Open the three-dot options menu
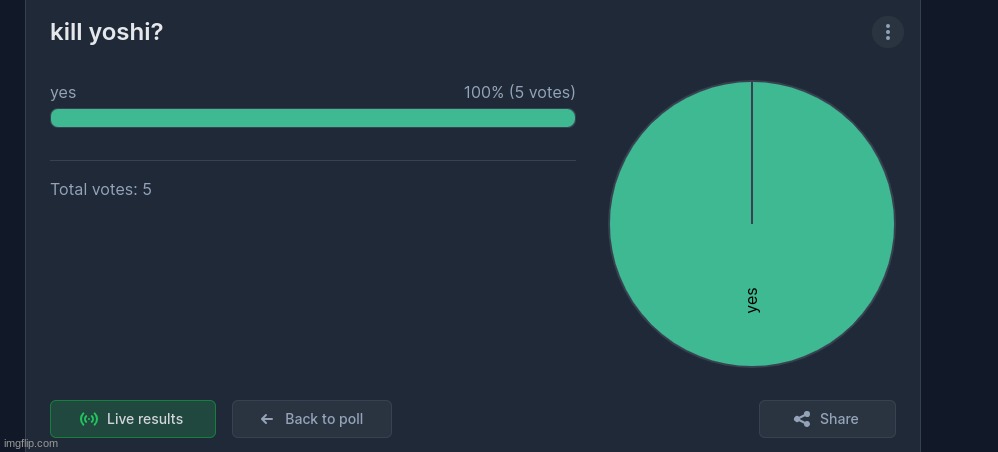 (887, 32)
